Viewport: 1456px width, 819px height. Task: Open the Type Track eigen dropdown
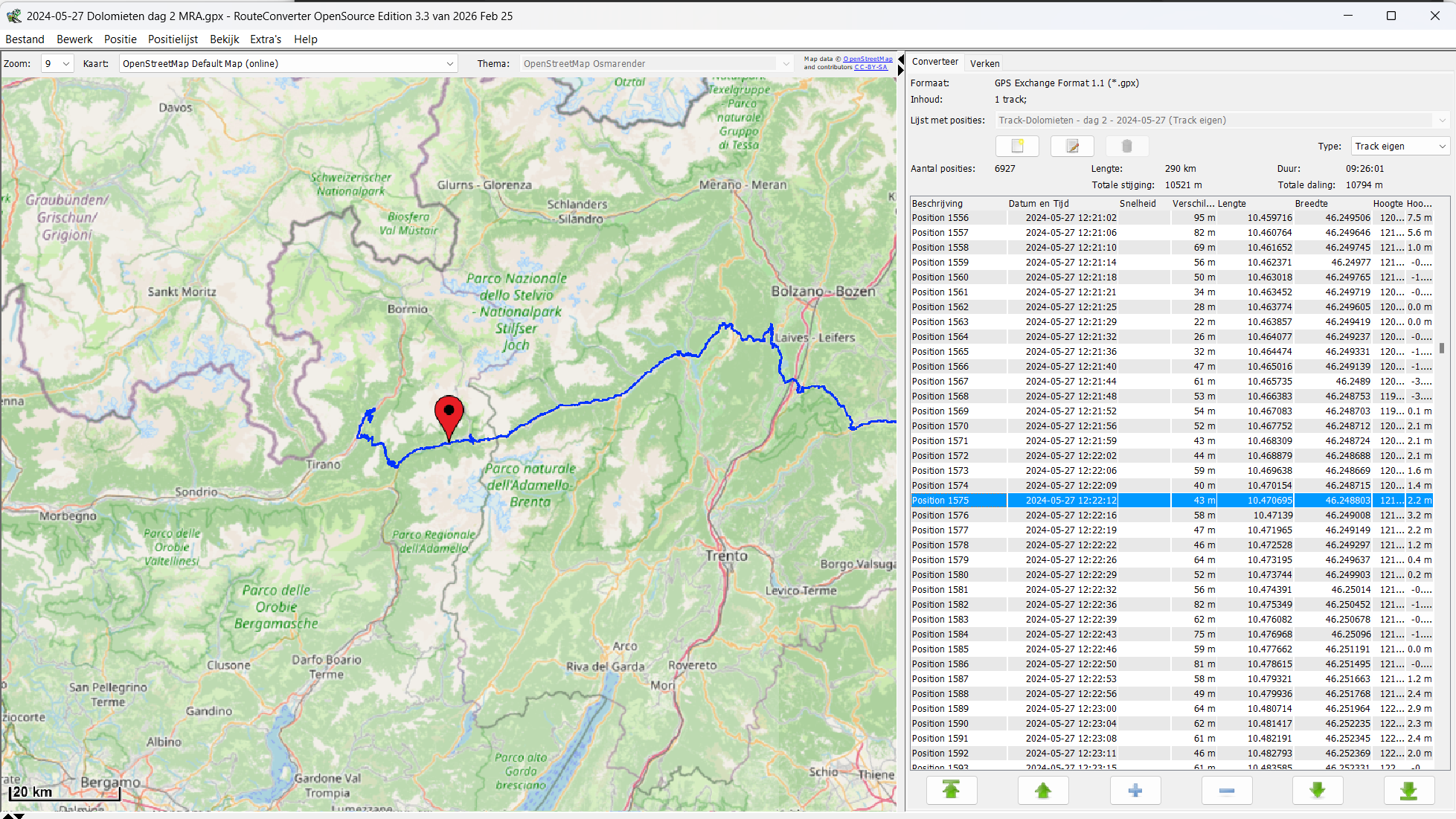[x=1400, y=147]
